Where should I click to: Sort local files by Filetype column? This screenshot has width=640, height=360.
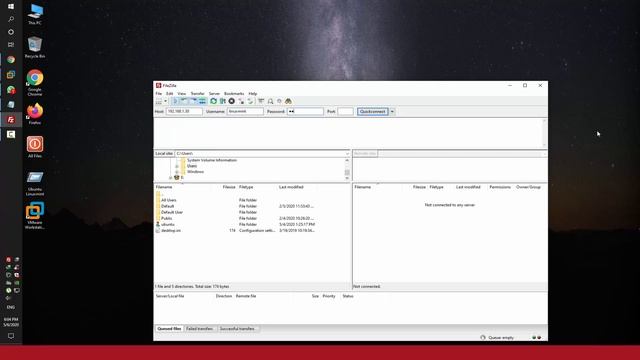coord(246,187)
